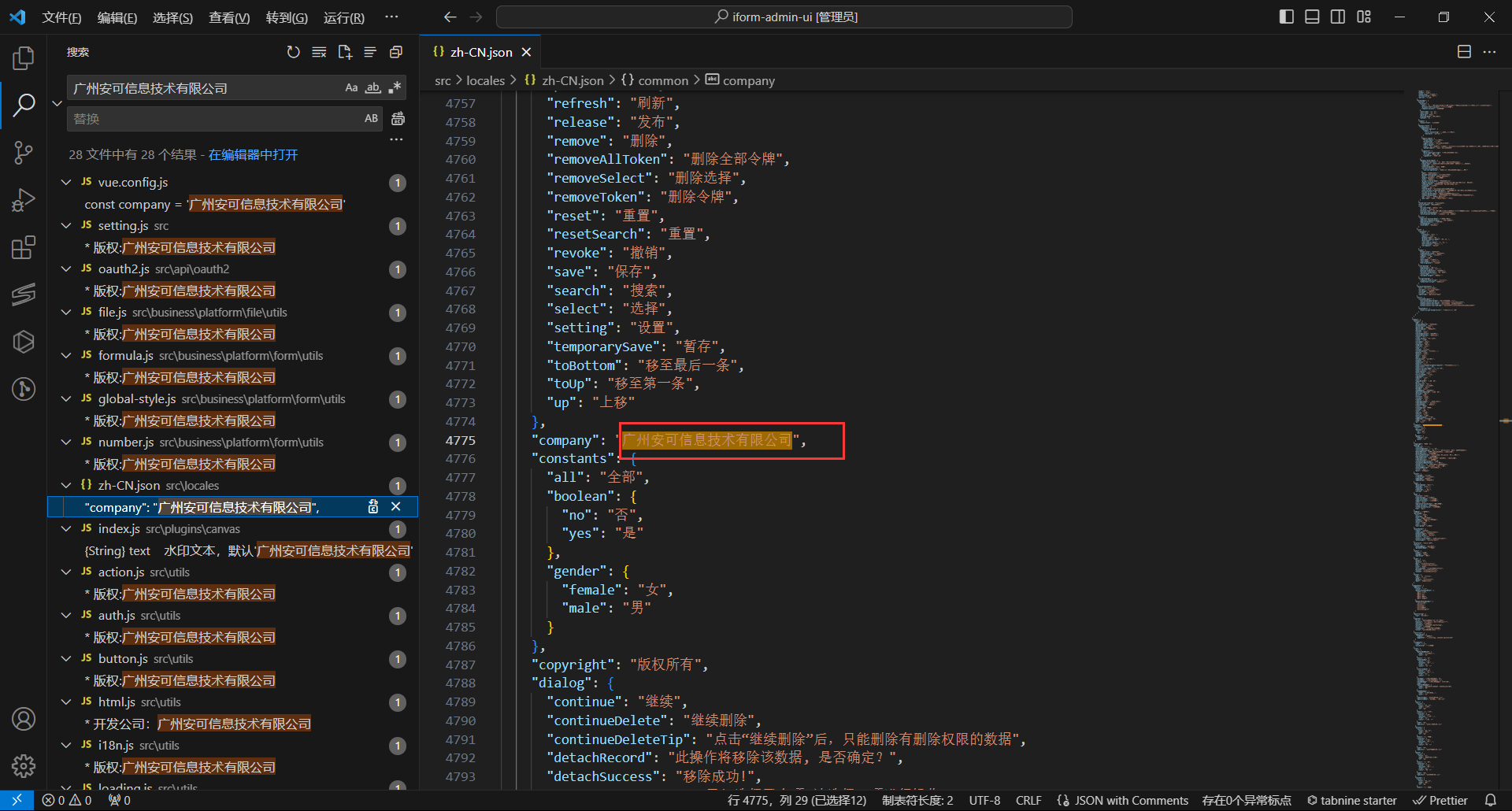Open the Source Control view

click(24, 152)
